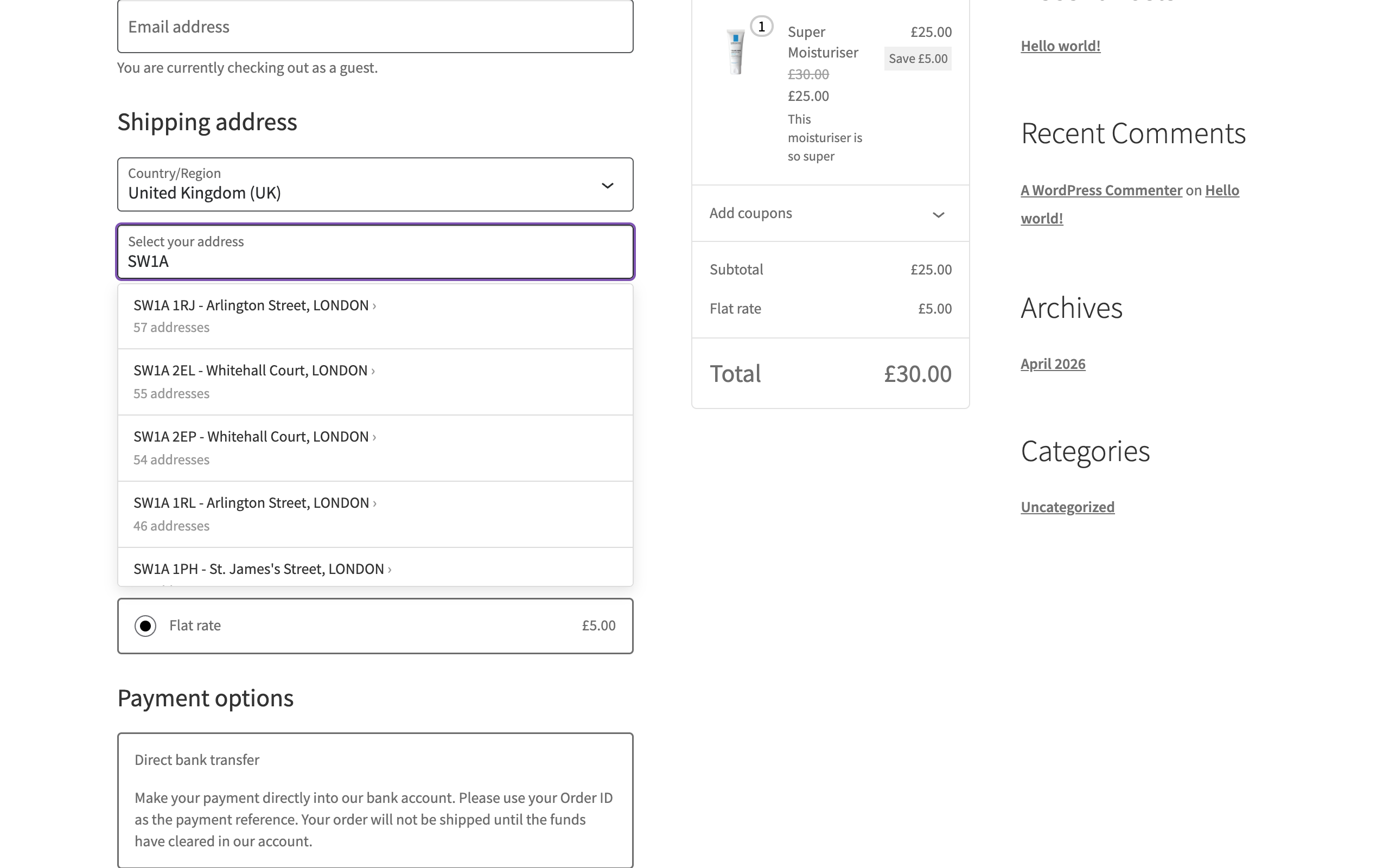The height and width of the screenshot is (868, 1389).
Task: Expand the Add coupons section
Action: click(x=830, y=214)
